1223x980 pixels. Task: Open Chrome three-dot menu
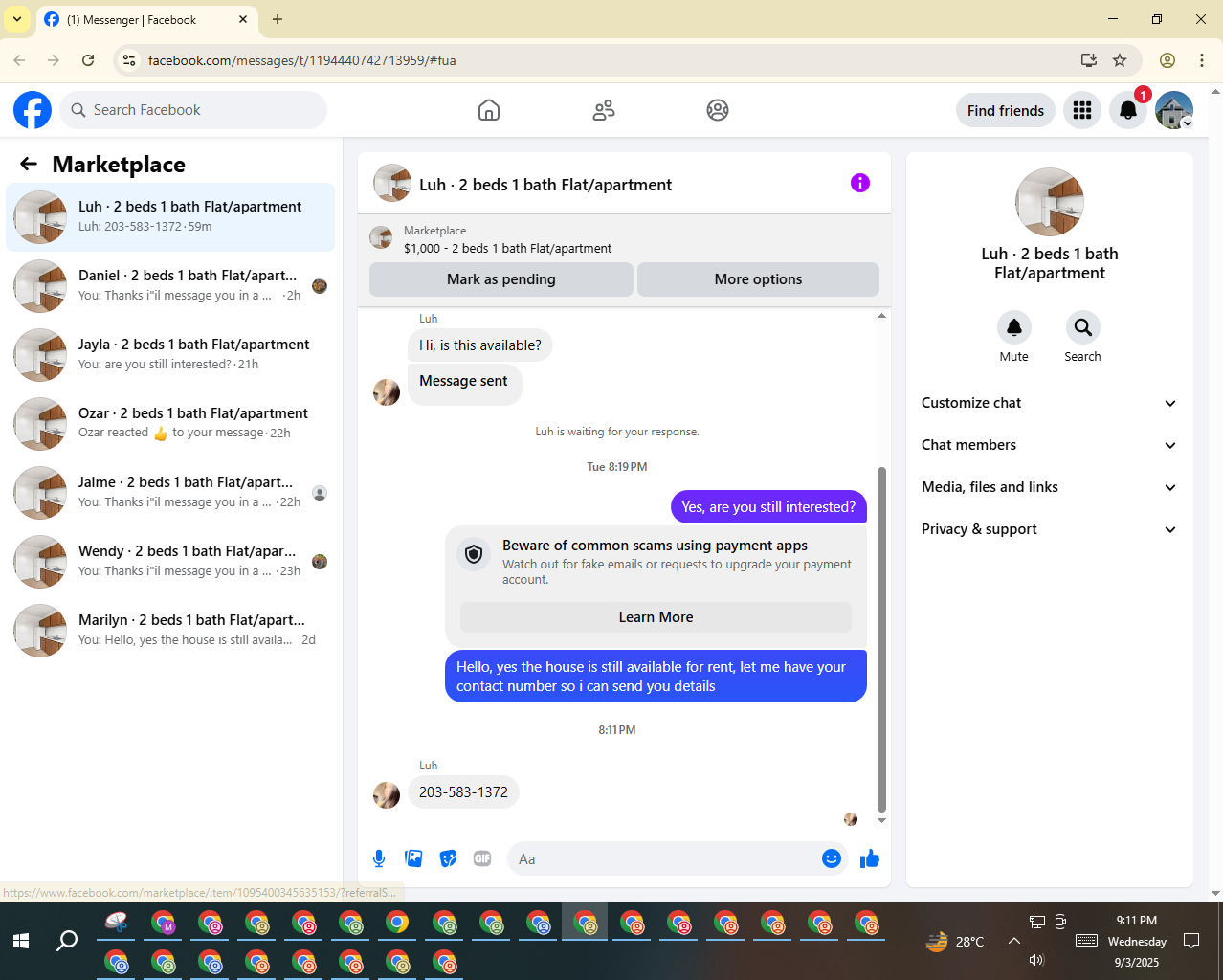[1202, 60]
